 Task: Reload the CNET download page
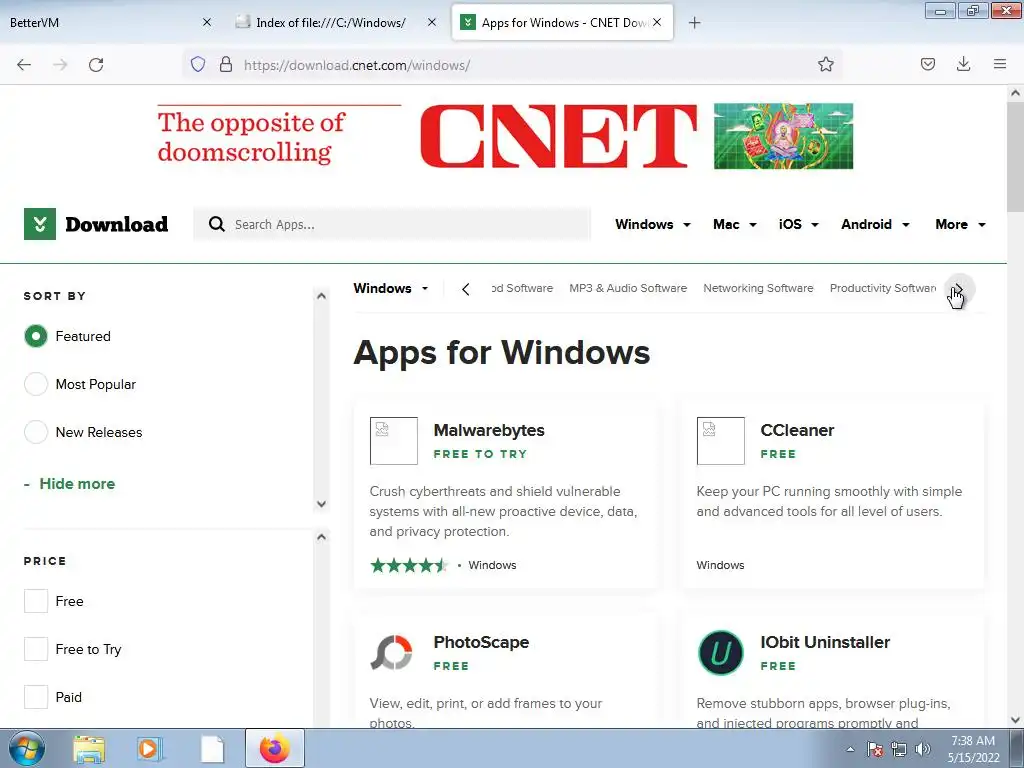96,65
